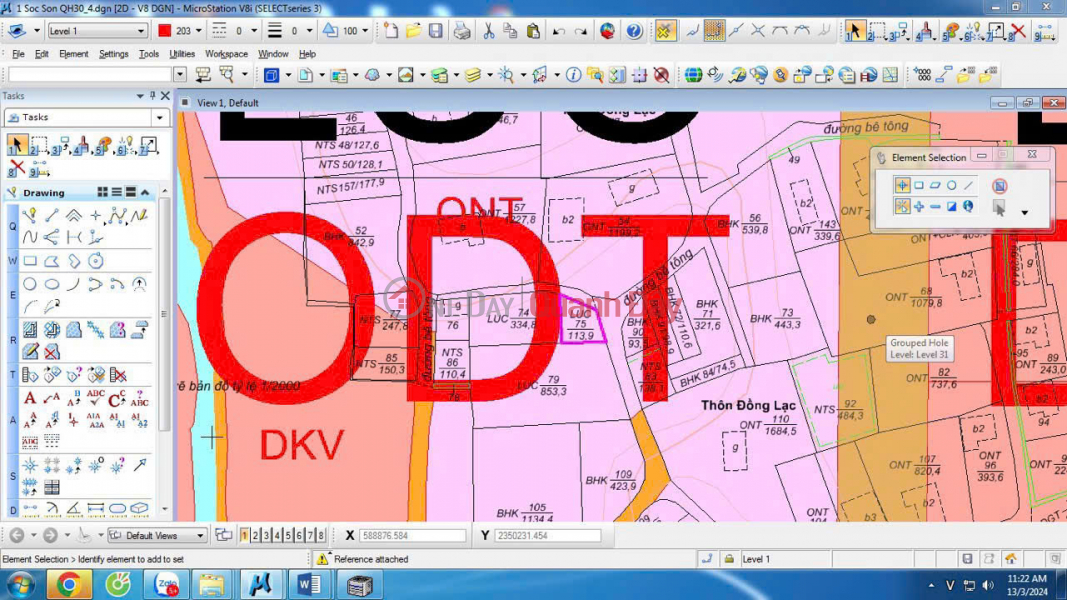Toggle view 8 button
Image resolution: width=1067 pixels, height=600 pixels.
[321, 536]
